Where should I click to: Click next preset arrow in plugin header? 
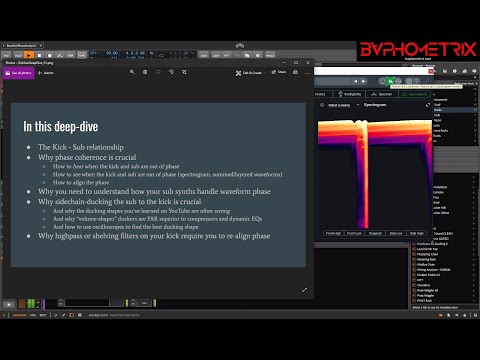pyautogui.click(x=363, y=81)
